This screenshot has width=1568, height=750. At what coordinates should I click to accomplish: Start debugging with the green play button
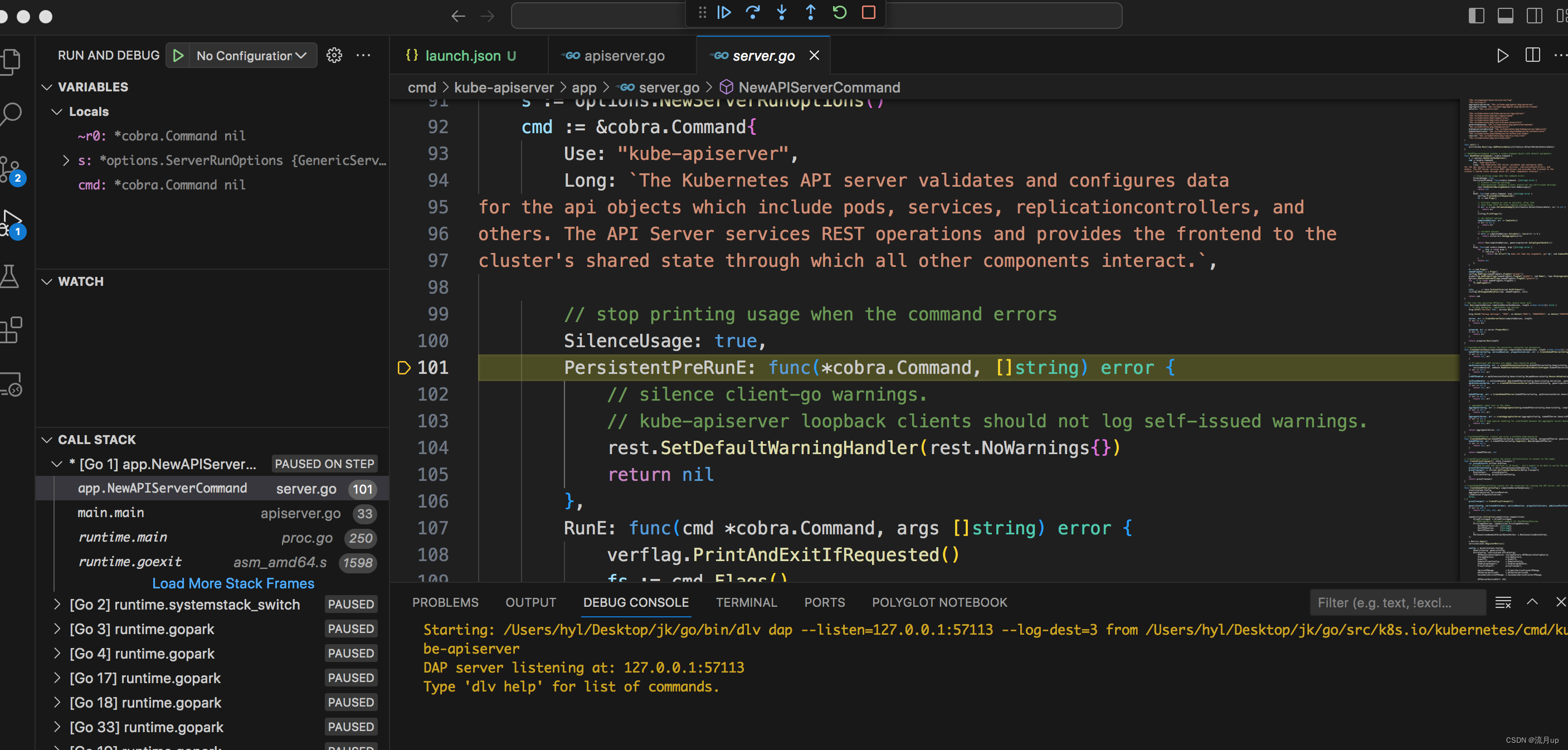[x=178, y=55]
